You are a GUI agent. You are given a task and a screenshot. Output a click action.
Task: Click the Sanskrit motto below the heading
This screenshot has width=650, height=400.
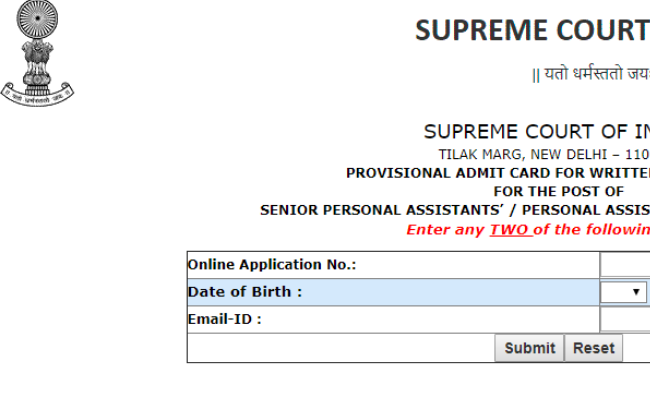pyautogui.click(x=591, y=74)
